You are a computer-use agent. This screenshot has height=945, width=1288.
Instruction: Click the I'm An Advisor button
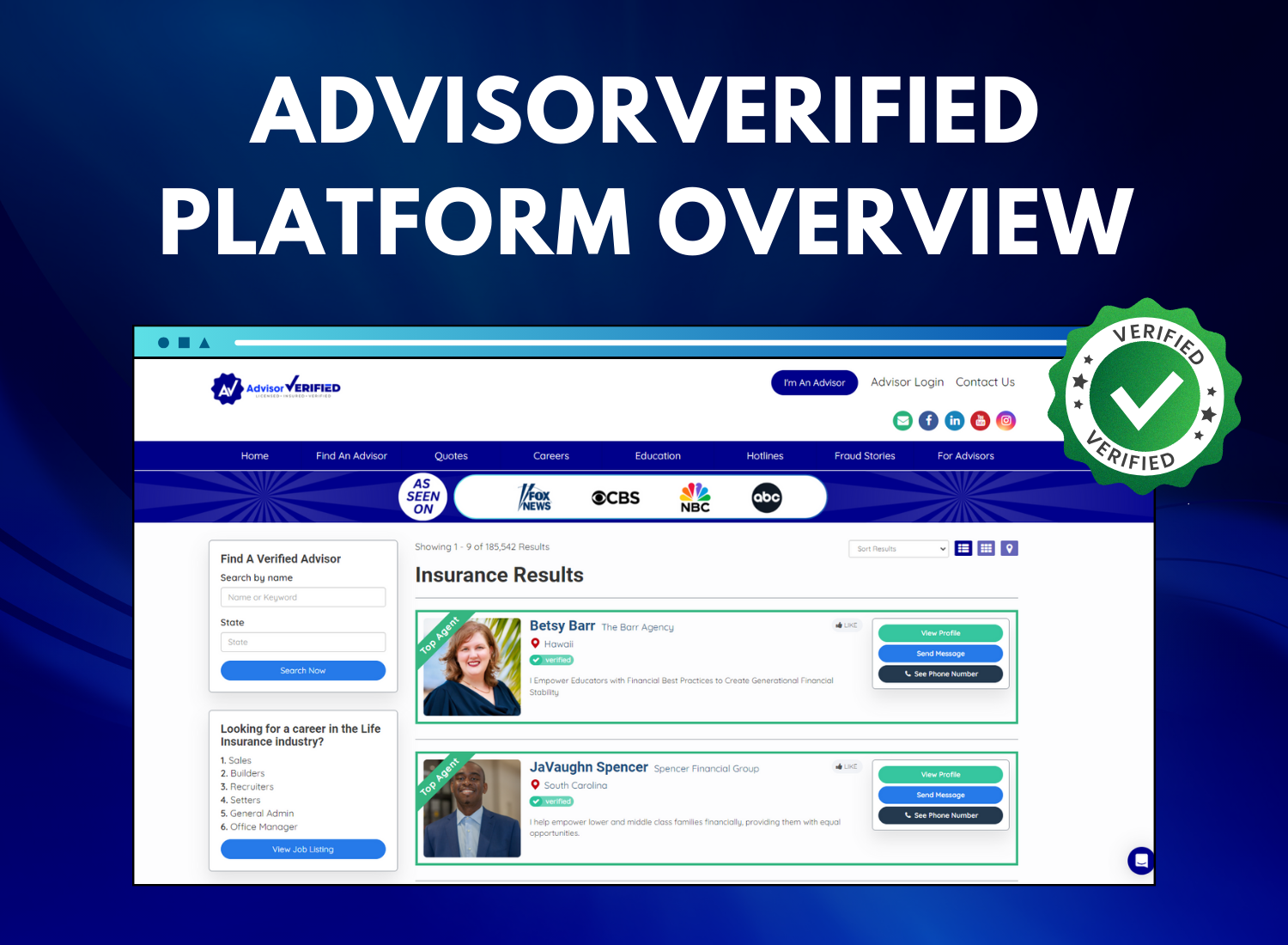[x=814, y=383]
